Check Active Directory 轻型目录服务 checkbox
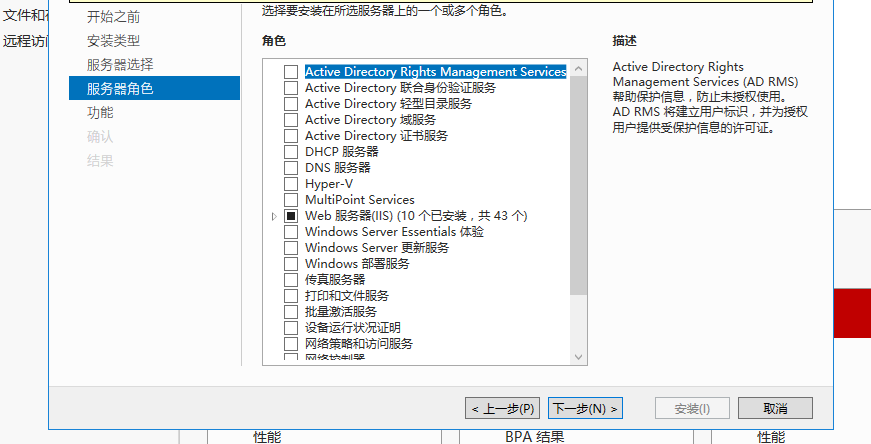The height and width of the screenshot is (444, 871). click(291, 104)
